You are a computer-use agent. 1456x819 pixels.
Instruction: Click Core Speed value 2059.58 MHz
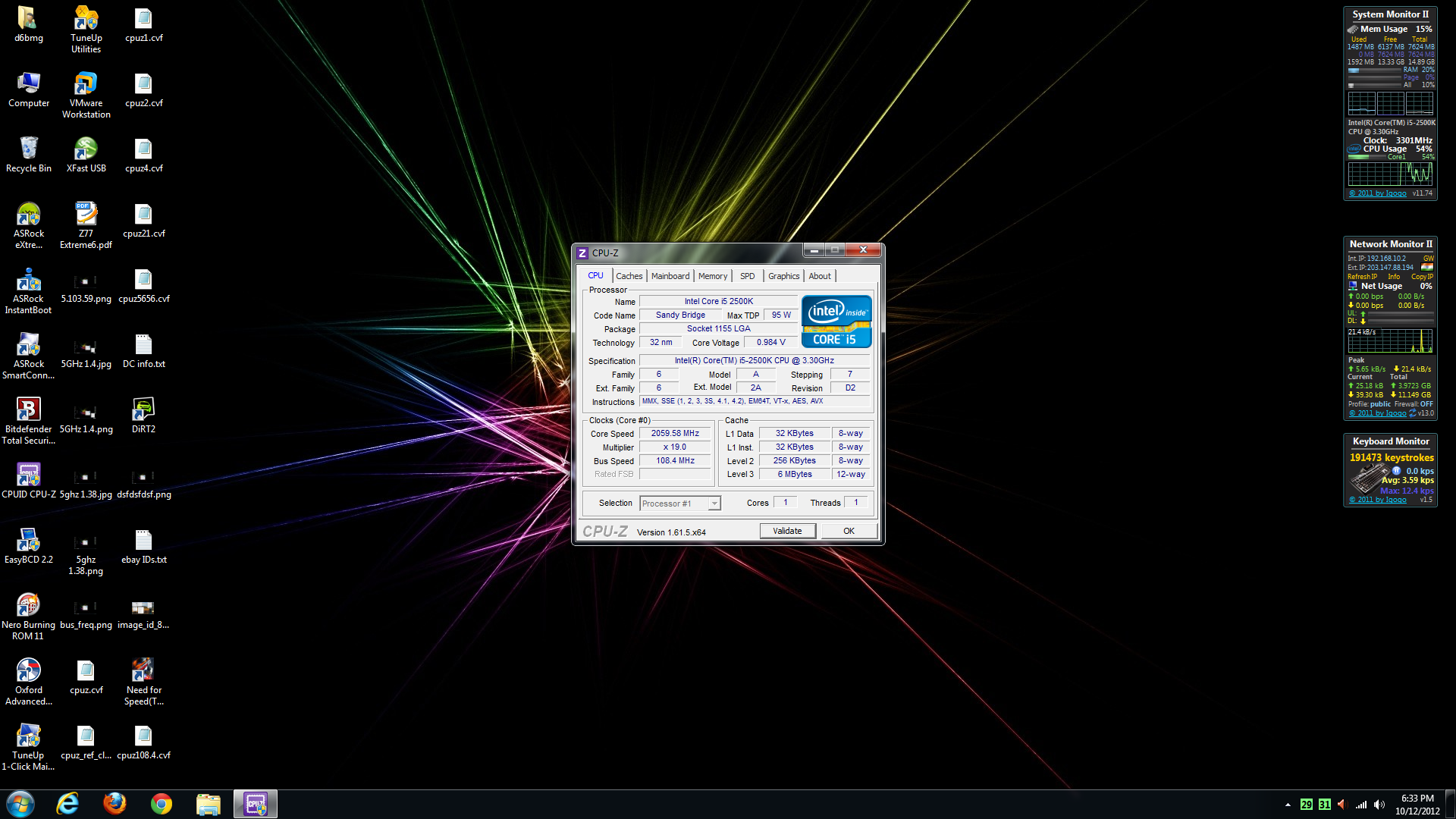pos(675,434)
